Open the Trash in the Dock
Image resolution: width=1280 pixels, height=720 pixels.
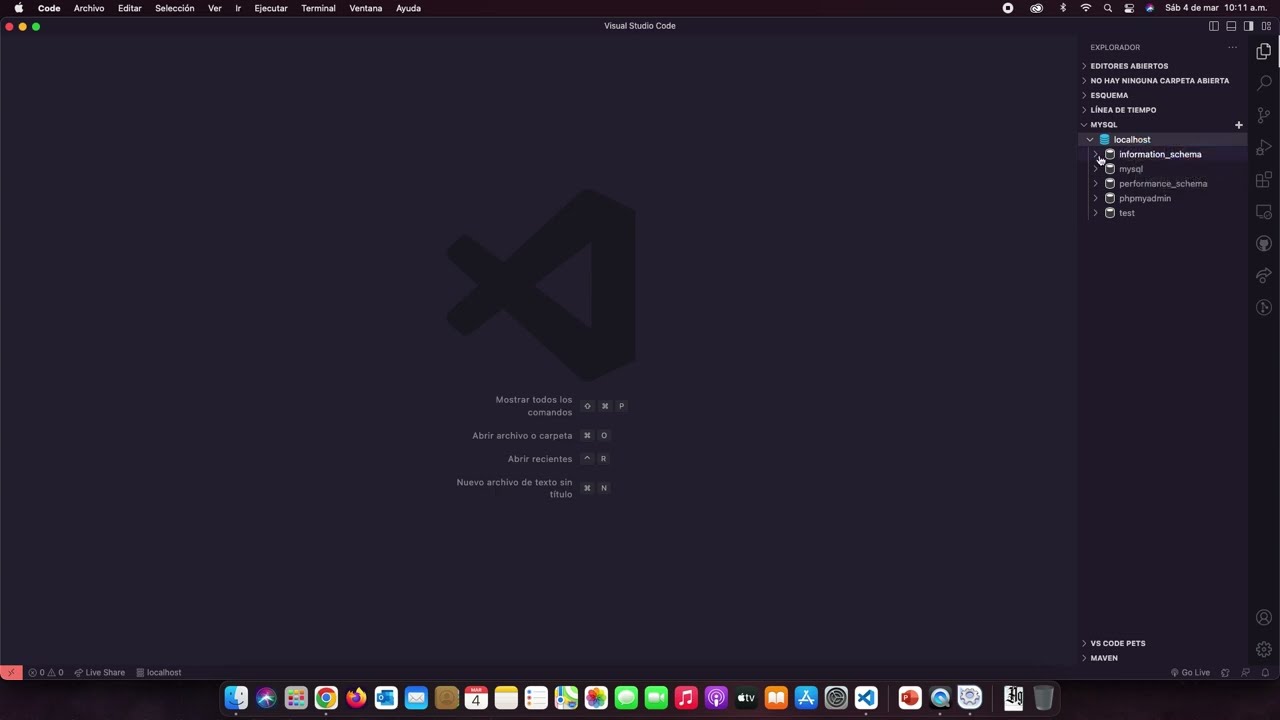click(x=1043, y=698)
